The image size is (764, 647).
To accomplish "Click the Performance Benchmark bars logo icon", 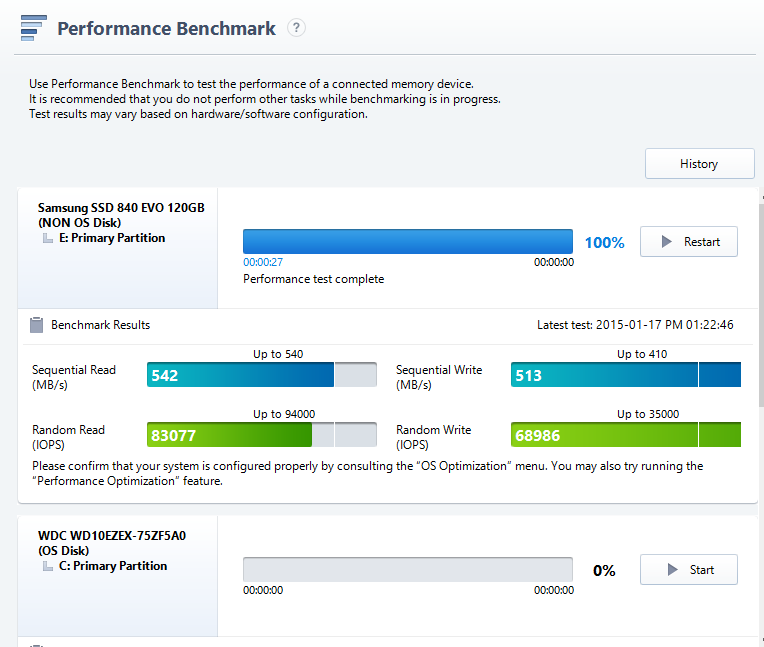I will 34,28.
